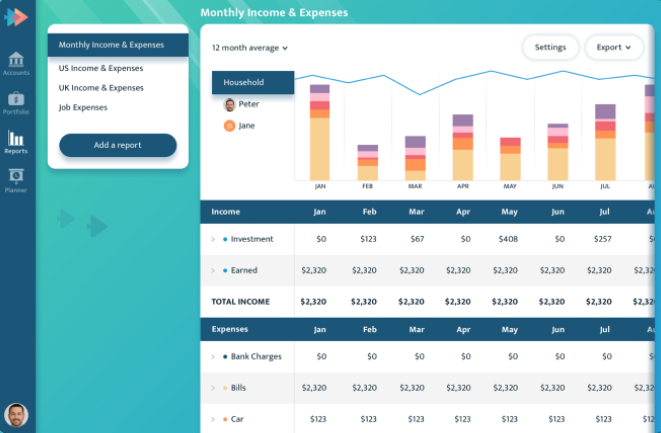Click the Monthly Income & Expenses page title
The image size is (661, 433).
click(x=274, y=13)
